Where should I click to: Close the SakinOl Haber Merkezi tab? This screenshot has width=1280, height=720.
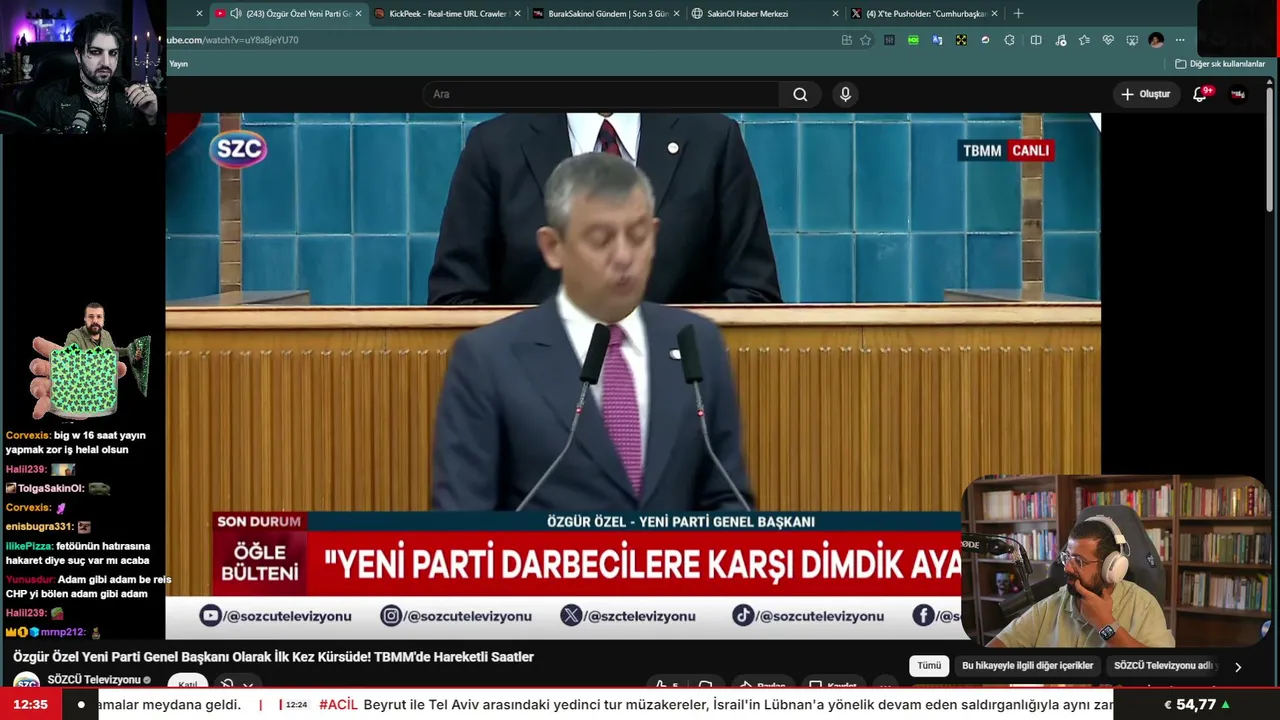[836, 14]
